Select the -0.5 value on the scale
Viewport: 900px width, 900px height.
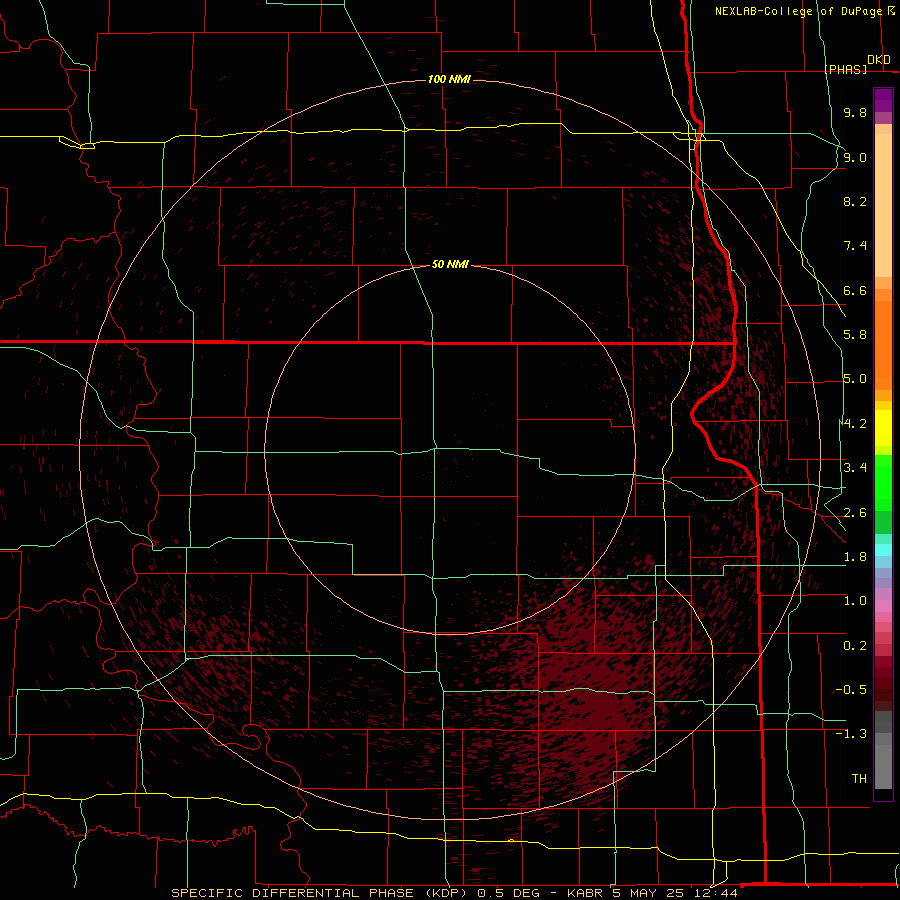tap(851, 690)
